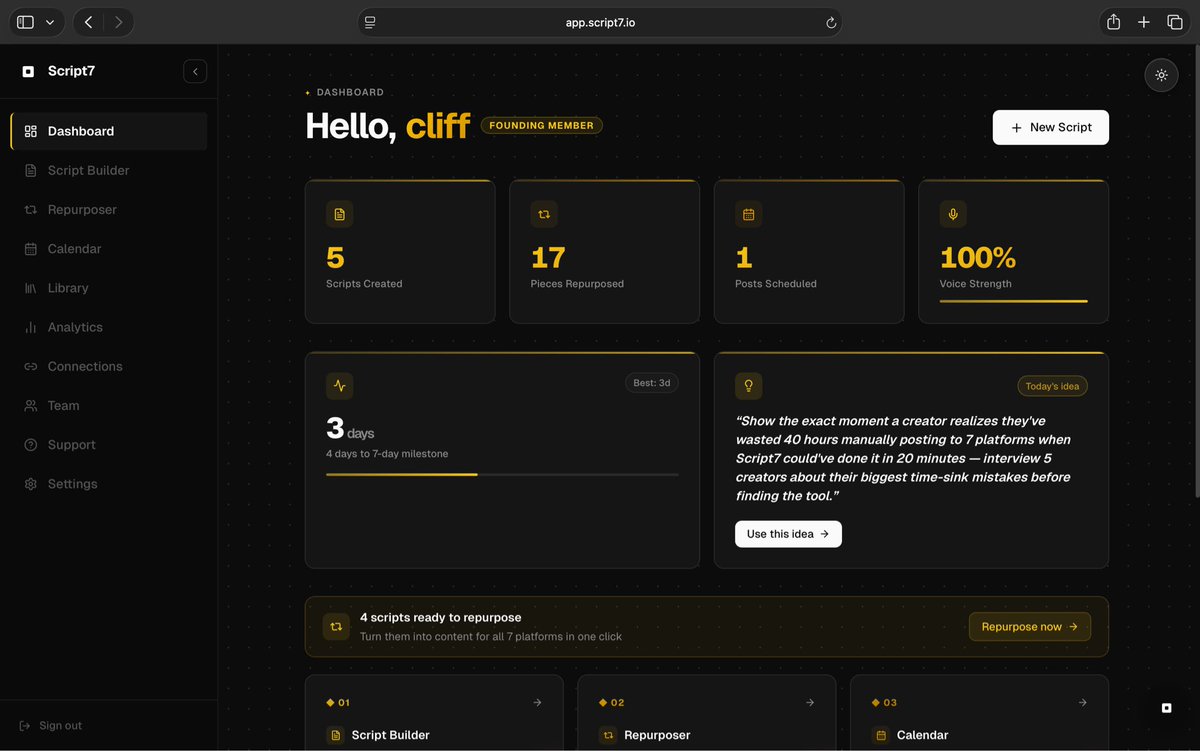Go back with browser back arrow
Screen dimensions: 1200x751
coord(89,22)
